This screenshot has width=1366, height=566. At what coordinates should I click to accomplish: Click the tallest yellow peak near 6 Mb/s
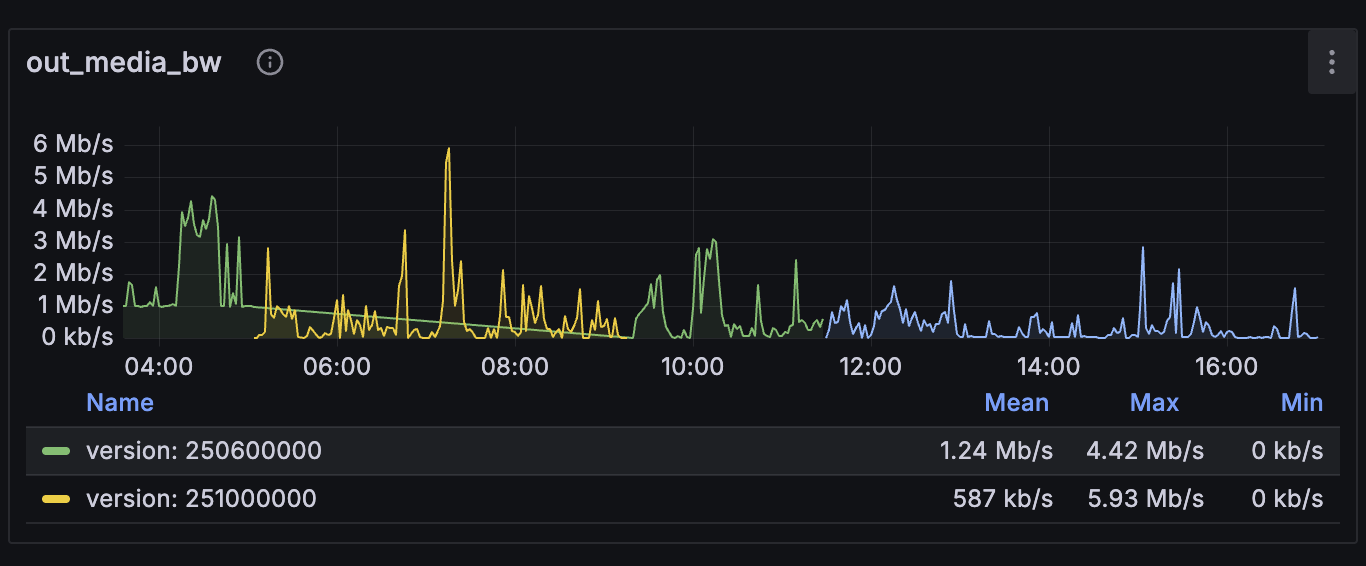pyautogui.click(x=448, y=150)
